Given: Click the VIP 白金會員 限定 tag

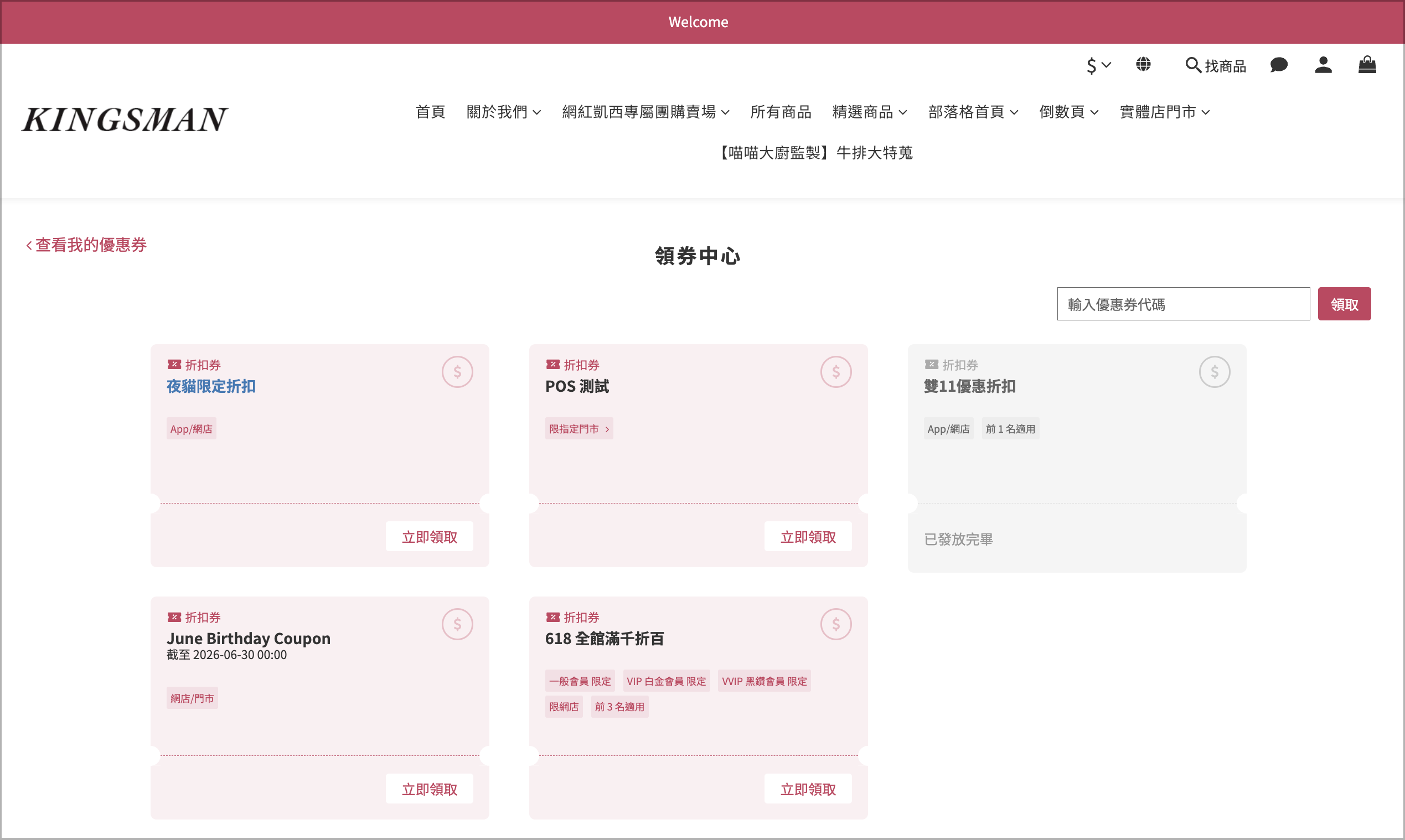Looking at the screenshot, I should 666,682.
